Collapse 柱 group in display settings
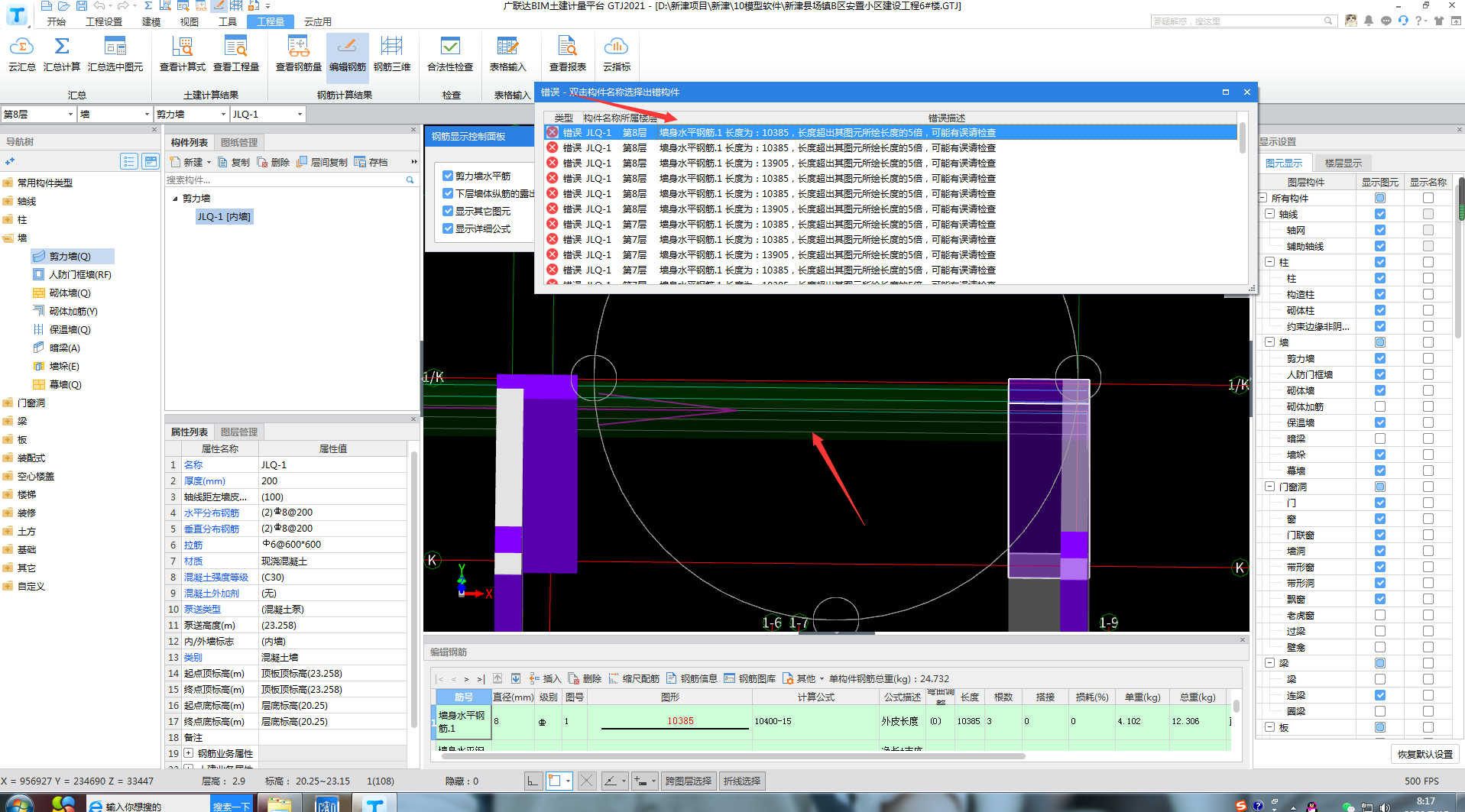Image resolution: width=1465 pixels, height=812 pixels. pyautogui.click(x=1270, y=262)
